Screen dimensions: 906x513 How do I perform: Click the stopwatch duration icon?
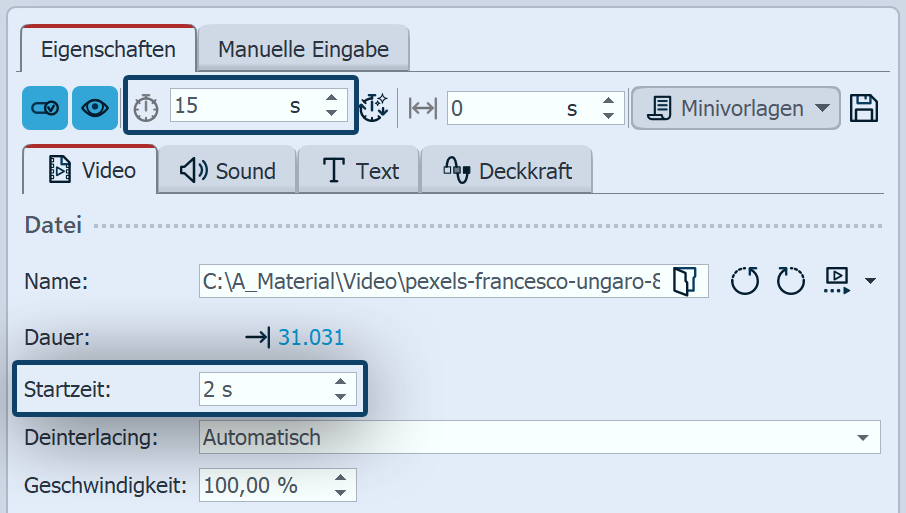tap(147, 108)
